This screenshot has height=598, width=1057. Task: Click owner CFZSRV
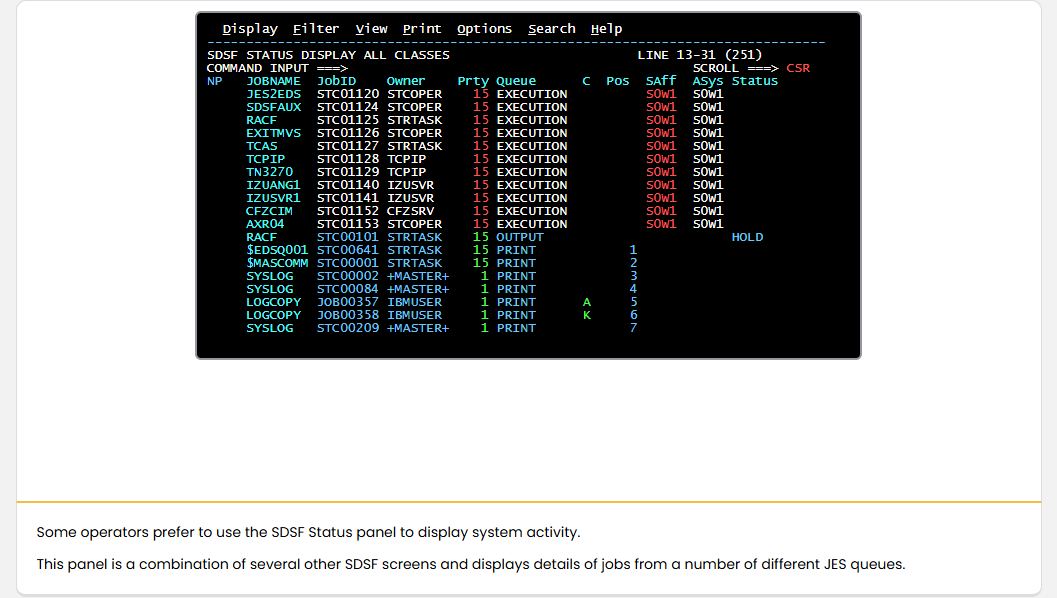(411, 211)
